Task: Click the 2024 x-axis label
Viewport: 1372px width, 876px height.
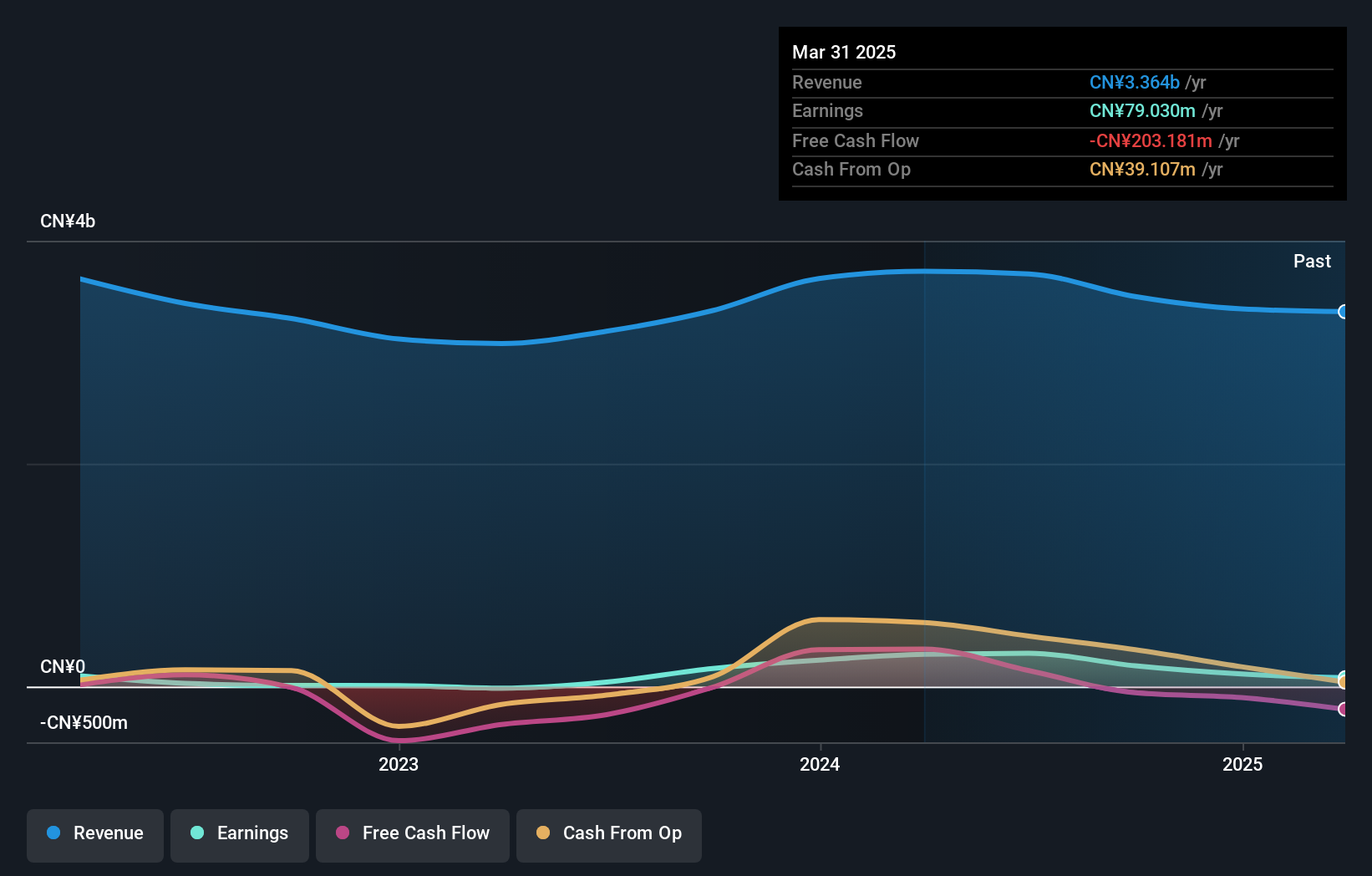Action: [x=820, y=764]
